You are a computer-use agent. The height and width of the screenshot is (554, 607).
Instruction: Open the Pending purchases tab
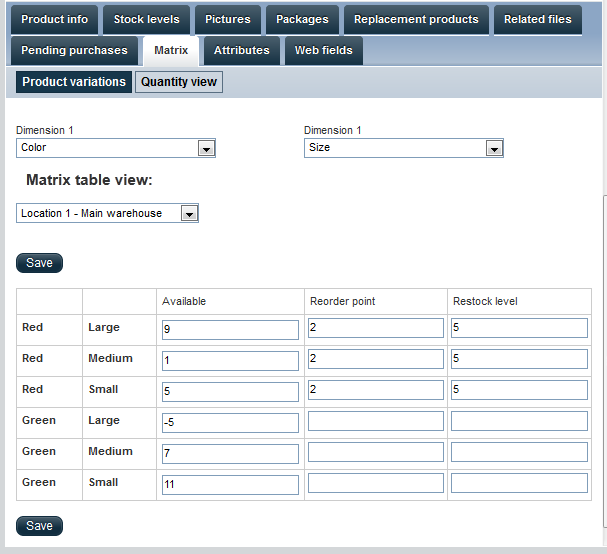(74, 51)
